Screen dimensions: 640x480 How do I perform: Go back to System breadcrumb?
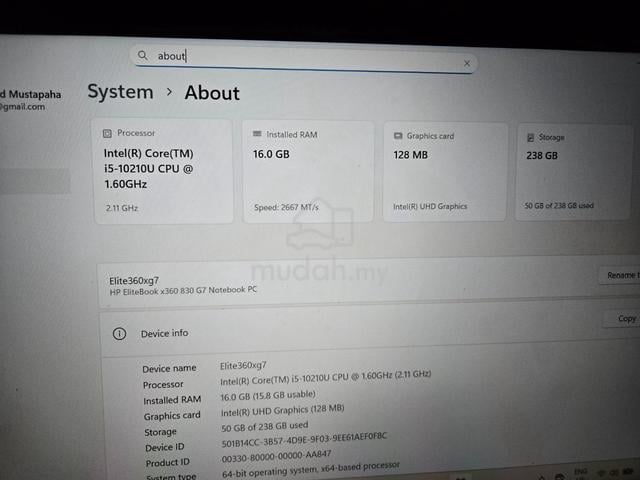point(120,91)
